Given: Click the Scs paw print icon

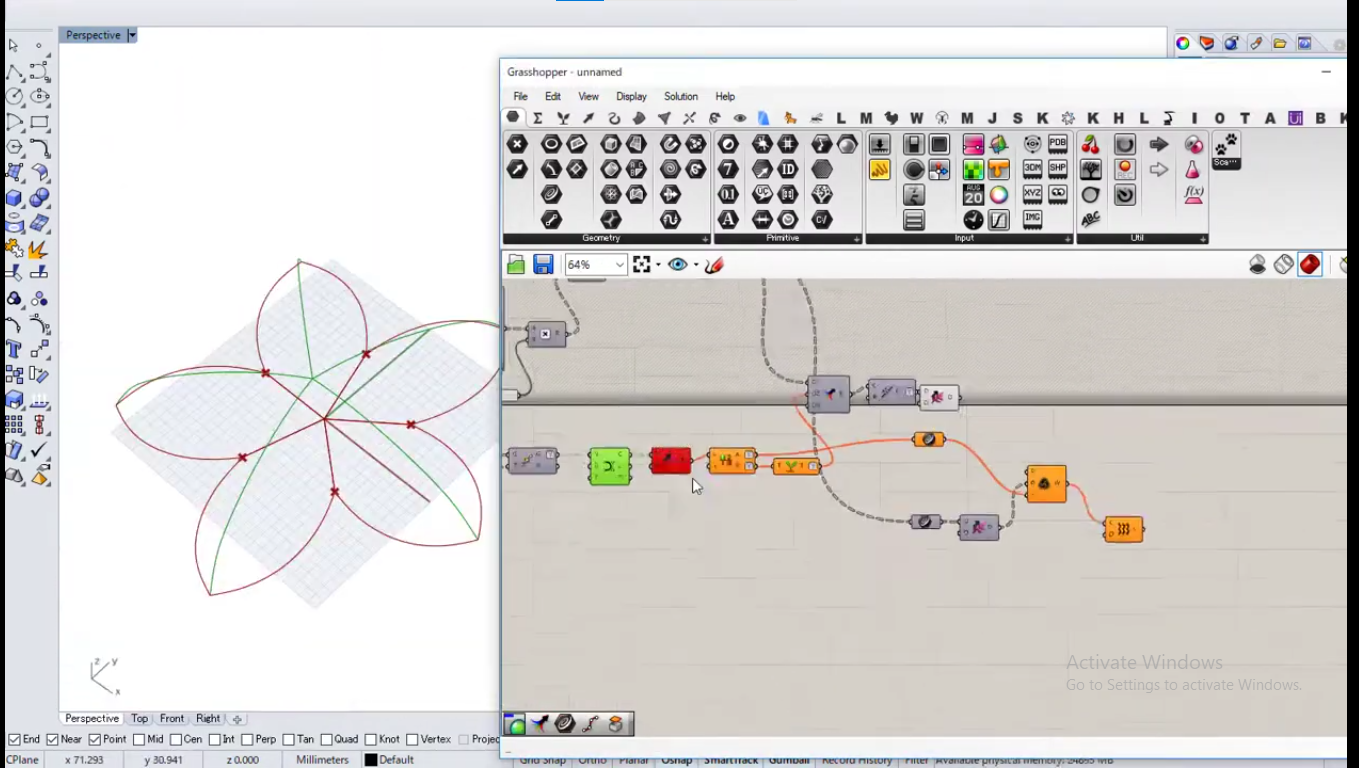Looking at the screenshot, I should pyautogui.click(x=1226, y=149).
